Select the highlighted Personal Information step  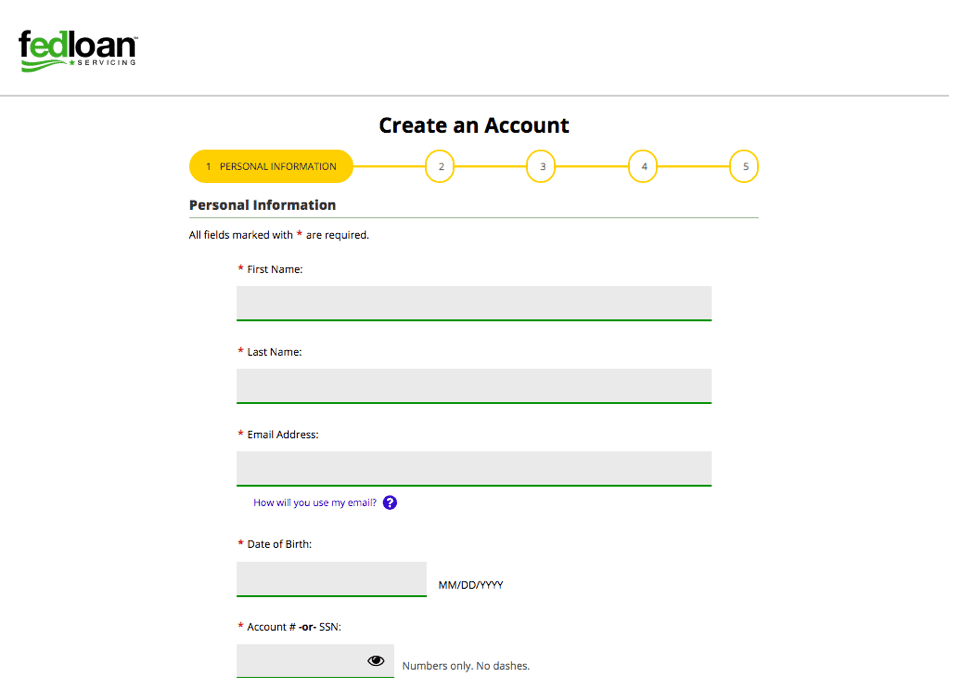coord(270,166)
